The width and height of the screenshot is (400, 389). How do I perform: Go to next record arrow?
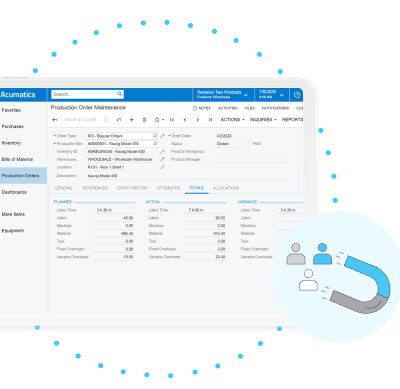(198, 120)
